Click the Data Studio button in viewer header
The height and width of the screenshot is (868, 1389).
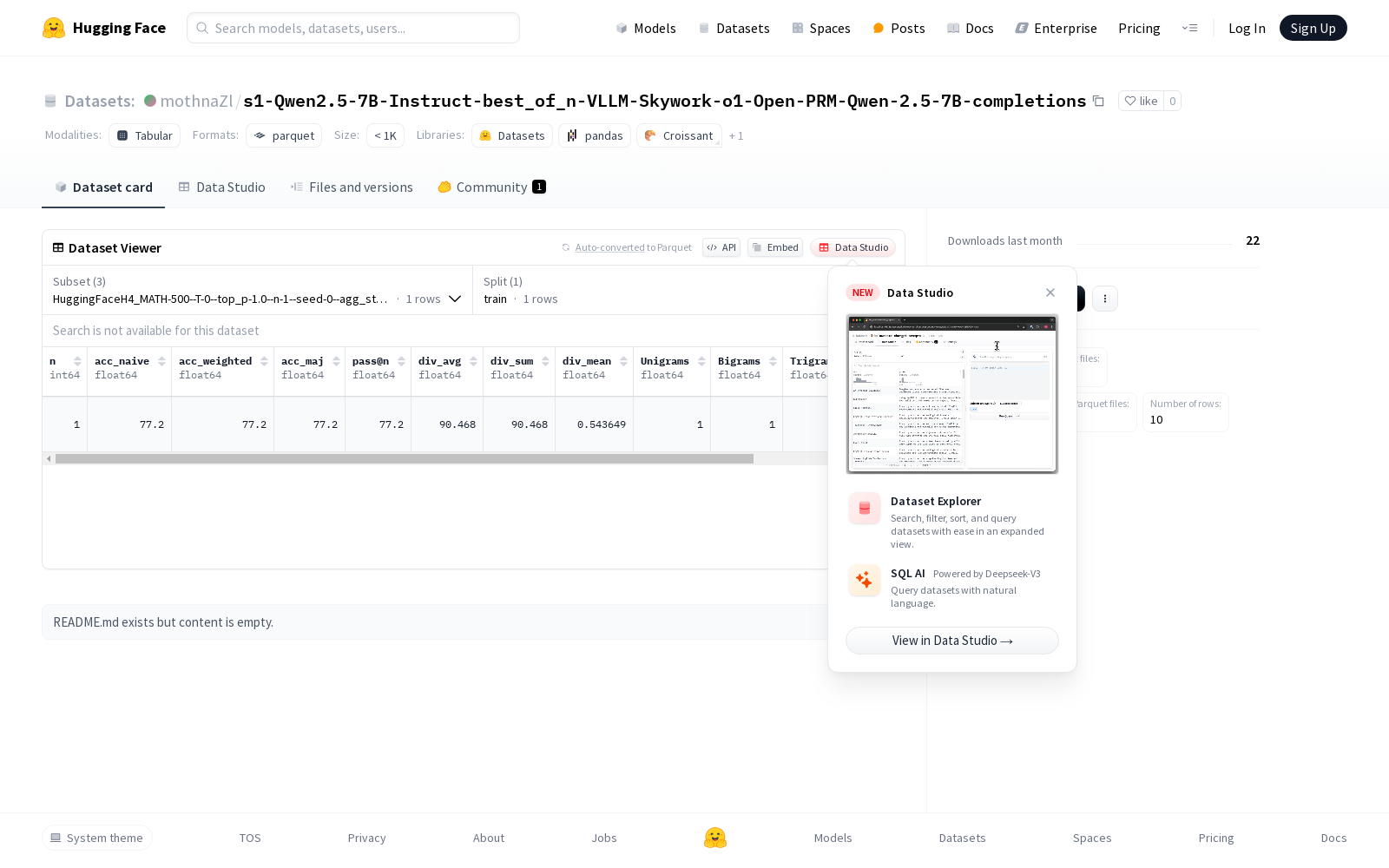pos(853,247)
